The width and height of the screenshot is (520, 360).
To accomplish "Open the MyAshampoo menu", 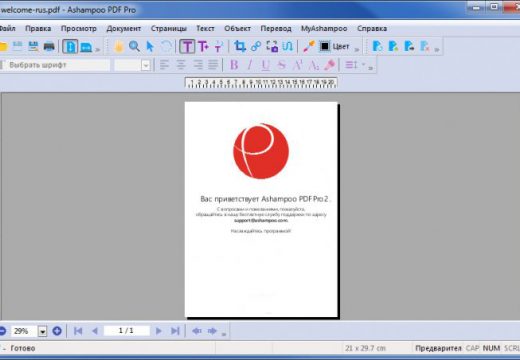I will point(324,28).
